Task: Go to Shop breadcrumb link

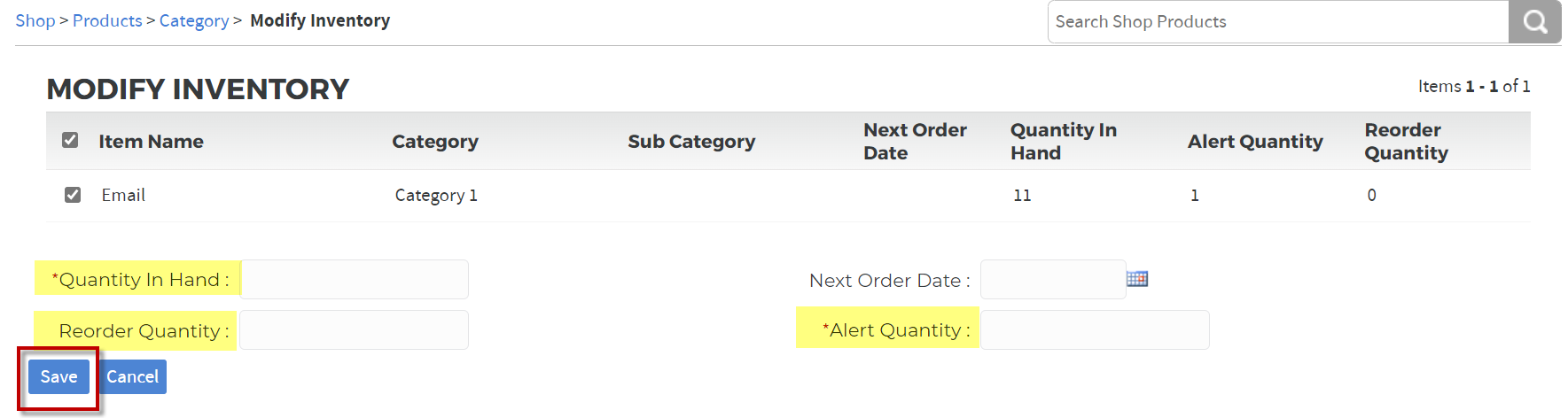Action: [x=35, y=20]
